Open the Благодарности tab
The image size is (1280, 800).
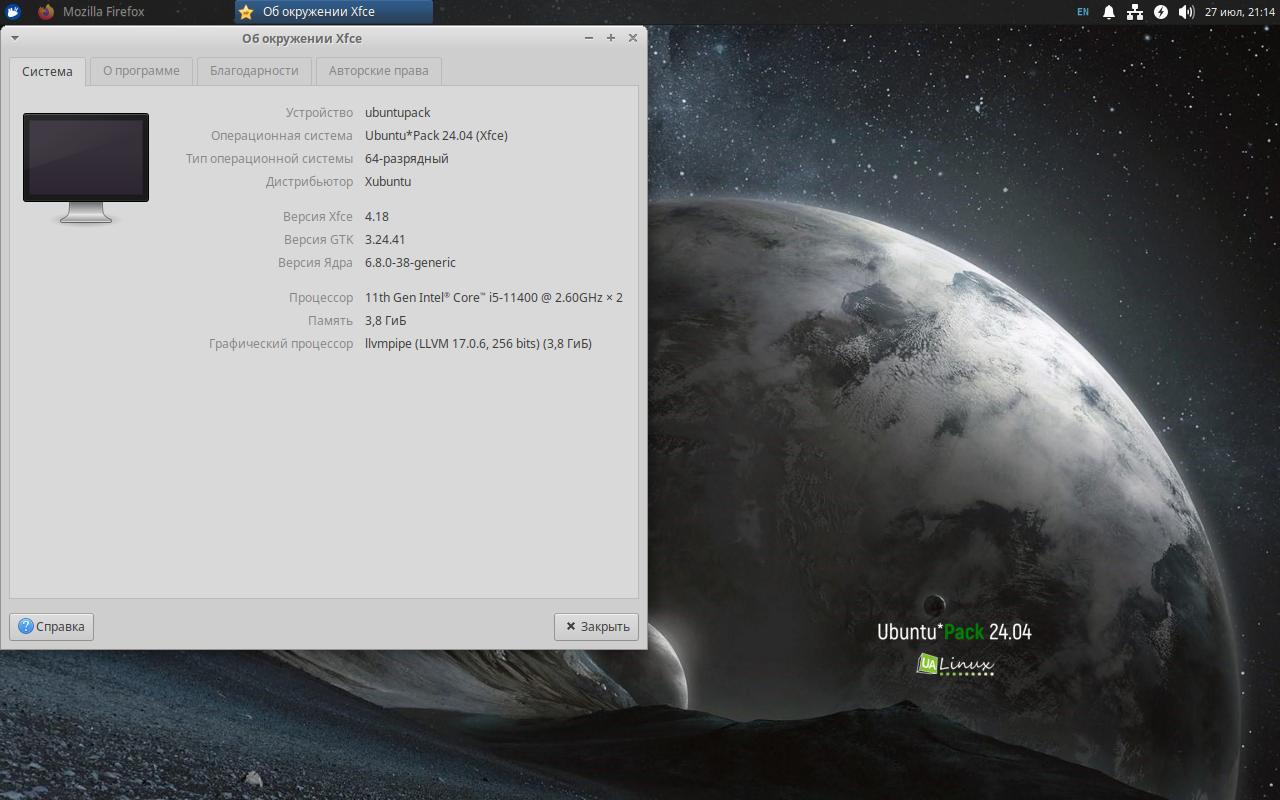[254, 71]
